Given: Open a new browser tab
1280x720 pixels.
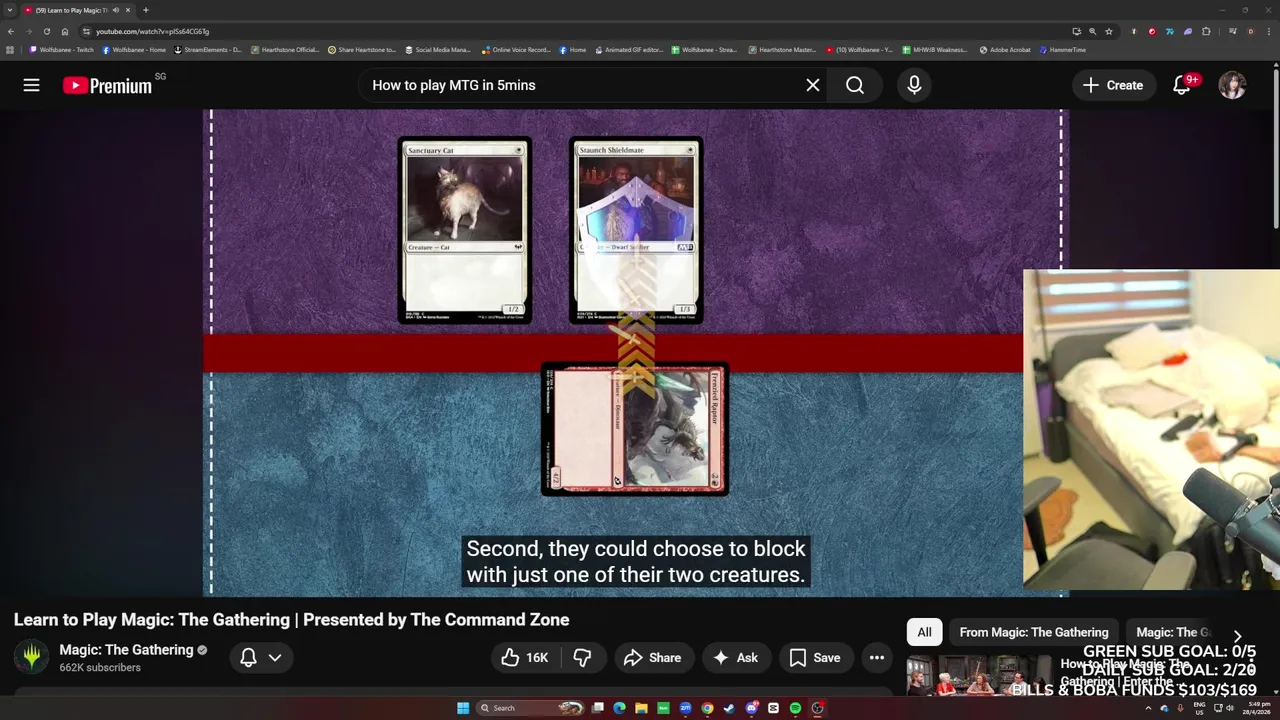Looking at the screenshot, I should (146, 10).
